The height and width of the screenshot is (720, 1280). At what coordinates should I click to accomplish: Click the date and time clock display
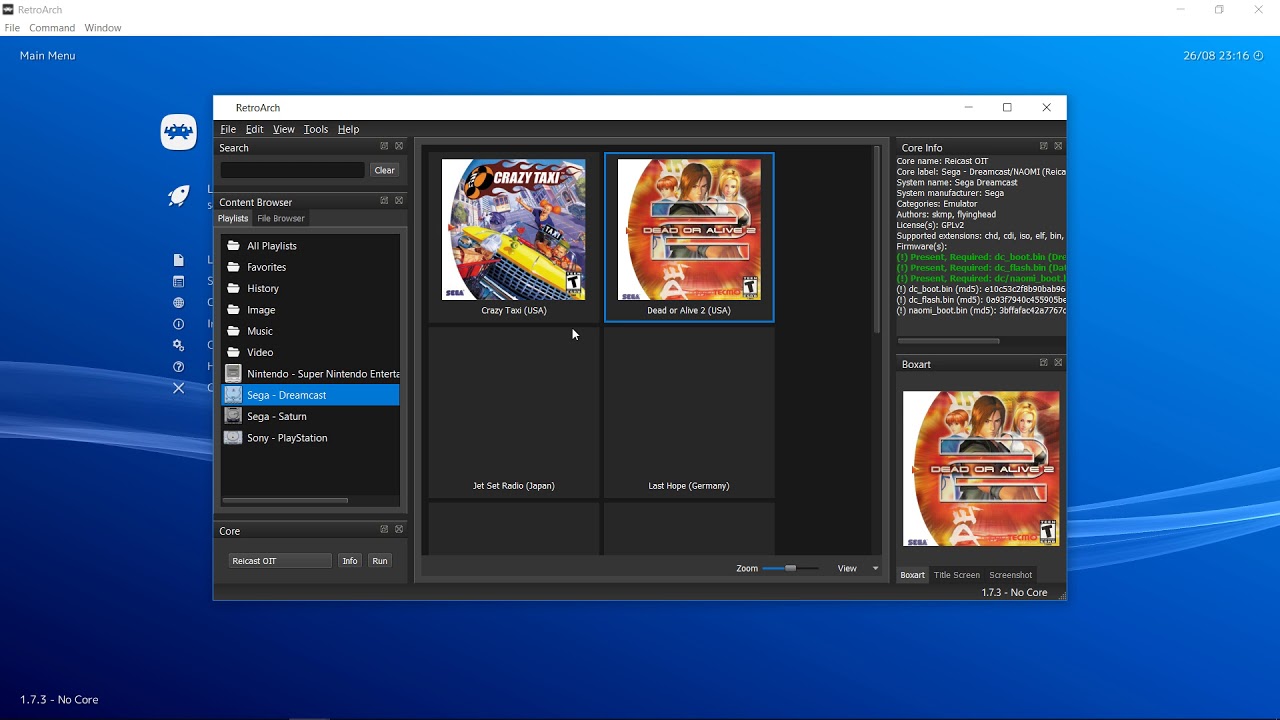[1223, 56]
